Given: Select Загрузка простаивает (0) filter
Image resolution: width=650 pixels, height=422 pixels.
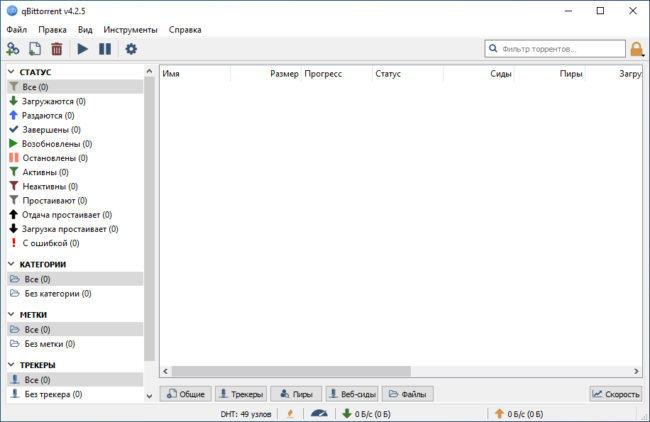Looking at the screenshot, I should [x=75, y=229].
